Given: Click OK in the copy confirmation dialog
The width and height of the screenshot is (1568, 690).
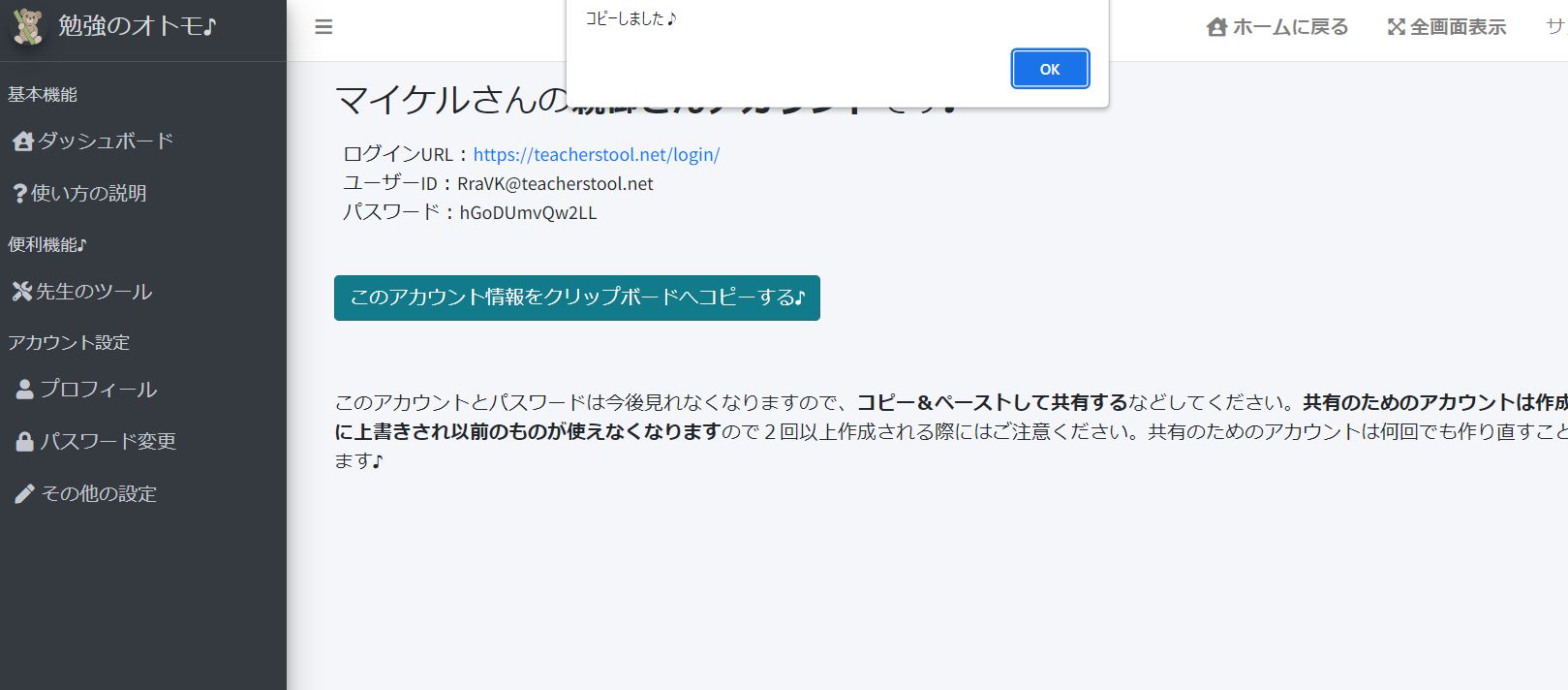Looking at the screenshot, I should tap(1050, 69).
